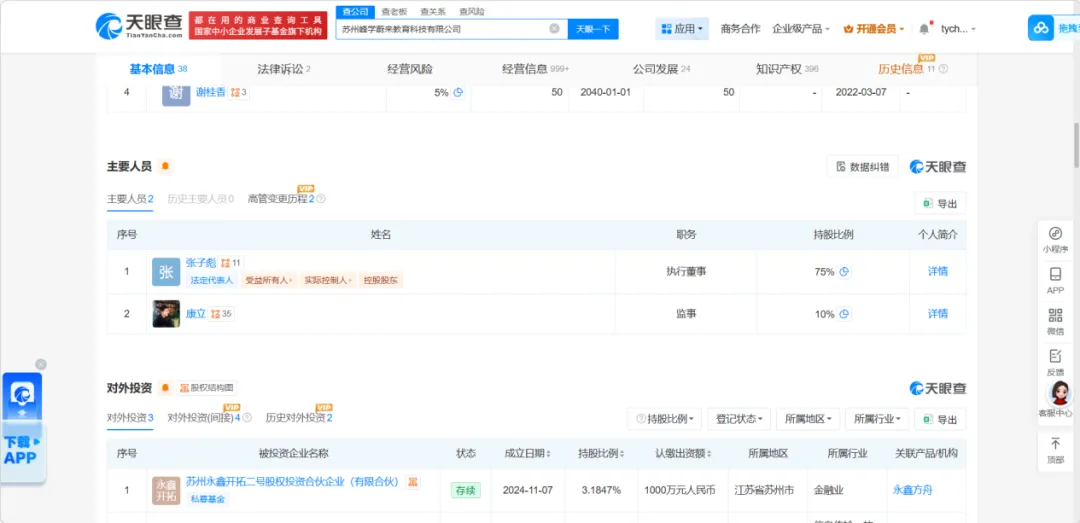1080x523 pixels.
Task: Select 历史对外投资 sub-tab
Action: coord(299,418)
